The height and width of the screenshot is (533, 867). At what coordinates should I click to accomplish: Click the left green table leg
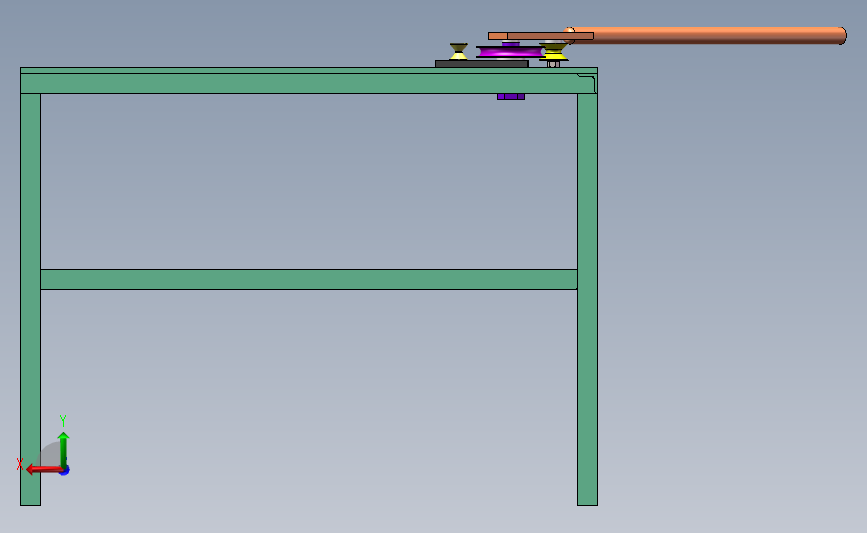point(30,299)
